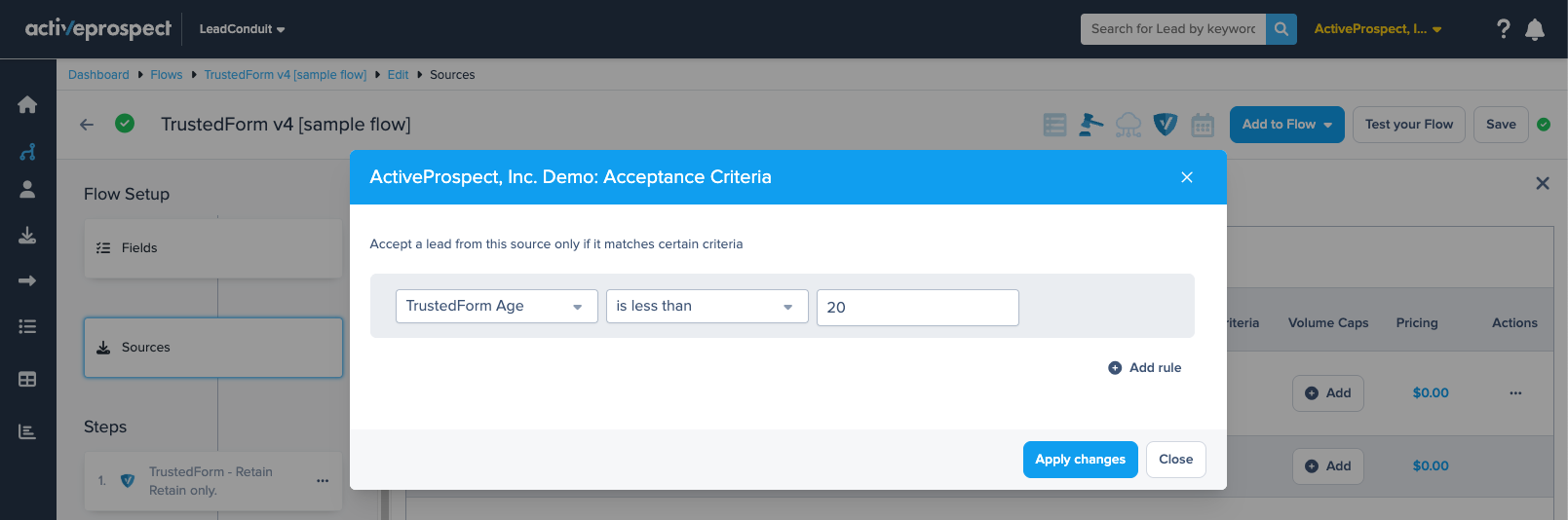This screenshot has width=1568, height=520.
Task: Click the green check status icon by title
Action: tap(125, 124)
